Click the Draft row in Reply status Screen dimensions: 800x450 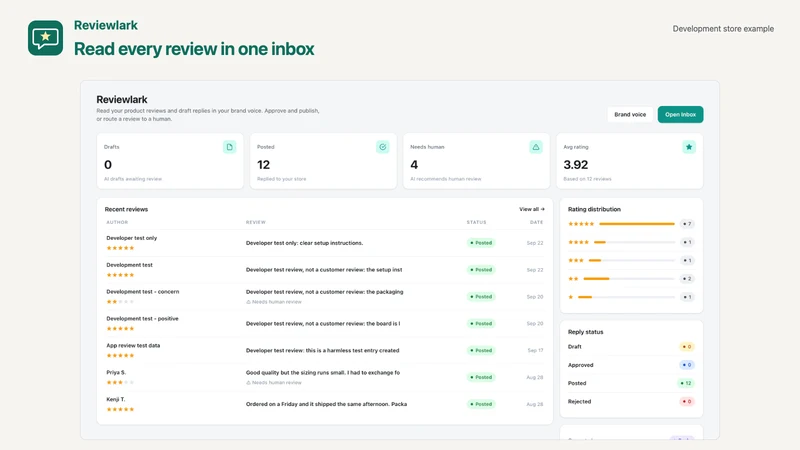click(631, 347)
